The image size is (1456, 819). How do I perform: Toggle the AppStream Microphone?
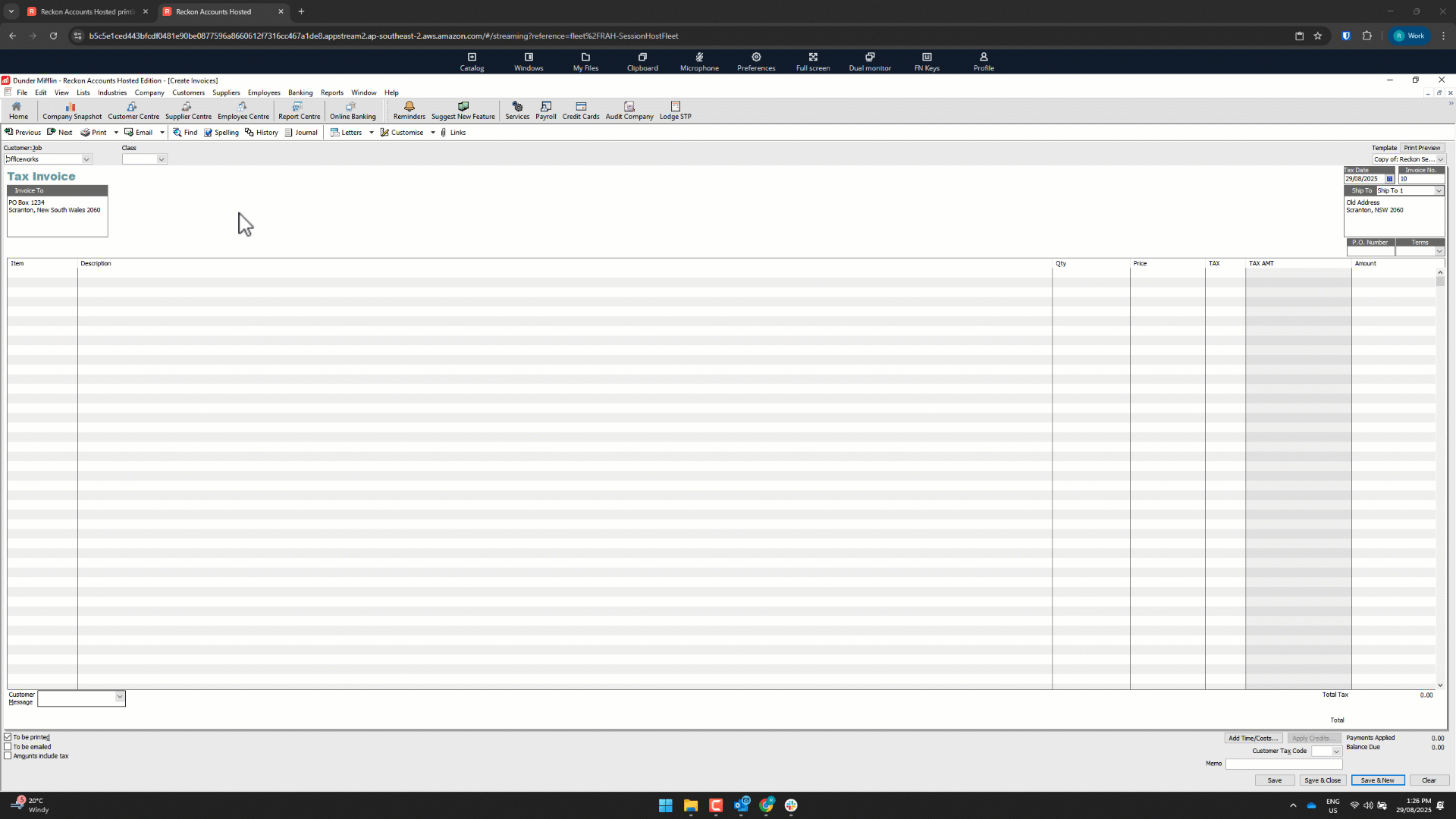(699, 61)
